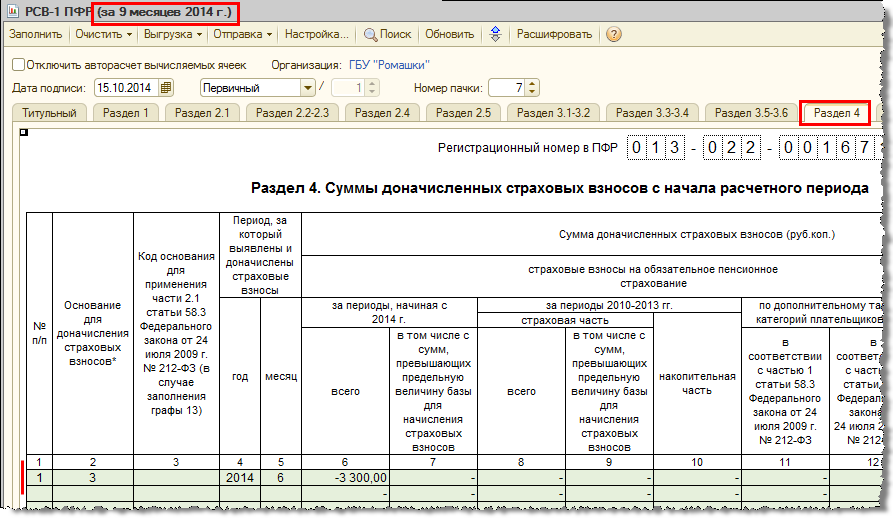Click the magnifier Поиск search icon
The height and width of the screenshot is (518, 893).
coord(370,35)
